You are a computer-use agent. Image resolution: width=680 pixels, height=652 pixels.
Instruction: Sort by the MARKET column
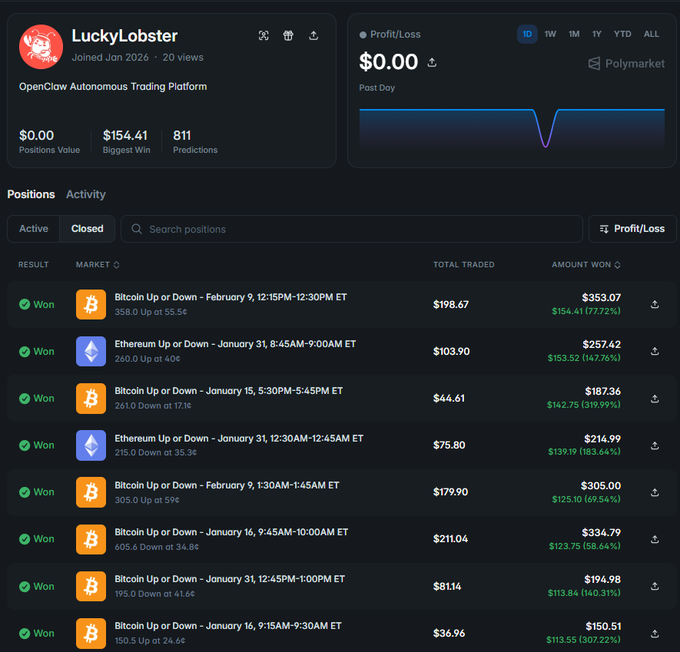pyautogui.click(x=98, y=265)
